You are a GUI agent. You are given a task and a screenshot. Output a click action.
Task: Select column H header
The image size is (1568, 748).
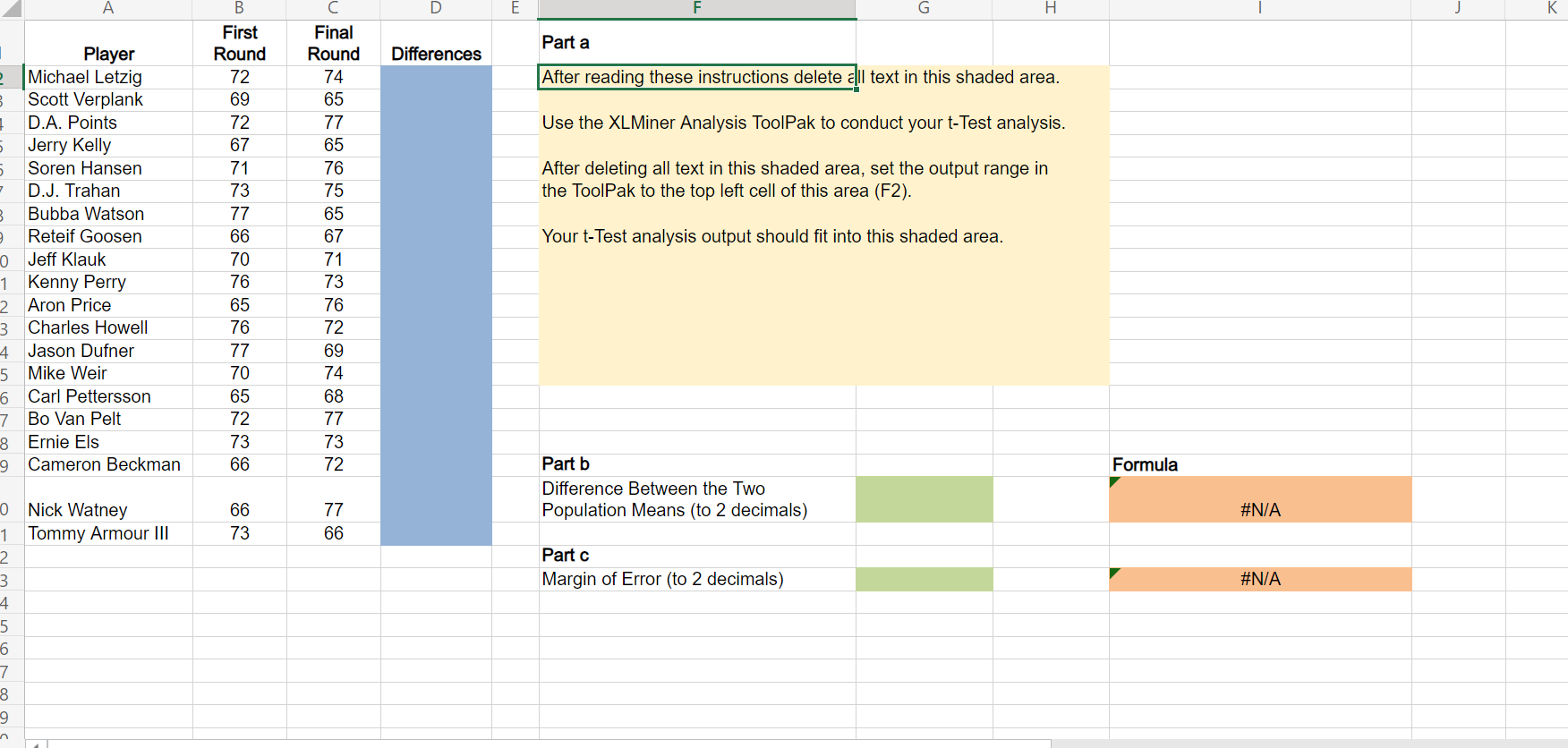(1051, 9)
